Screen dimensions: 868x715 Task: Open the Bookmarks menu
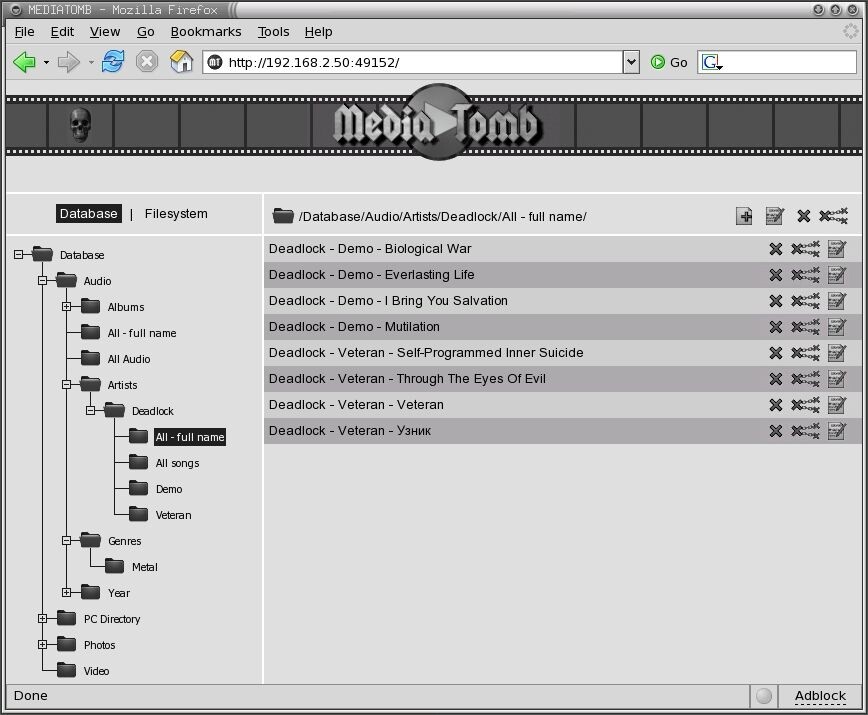206,32
